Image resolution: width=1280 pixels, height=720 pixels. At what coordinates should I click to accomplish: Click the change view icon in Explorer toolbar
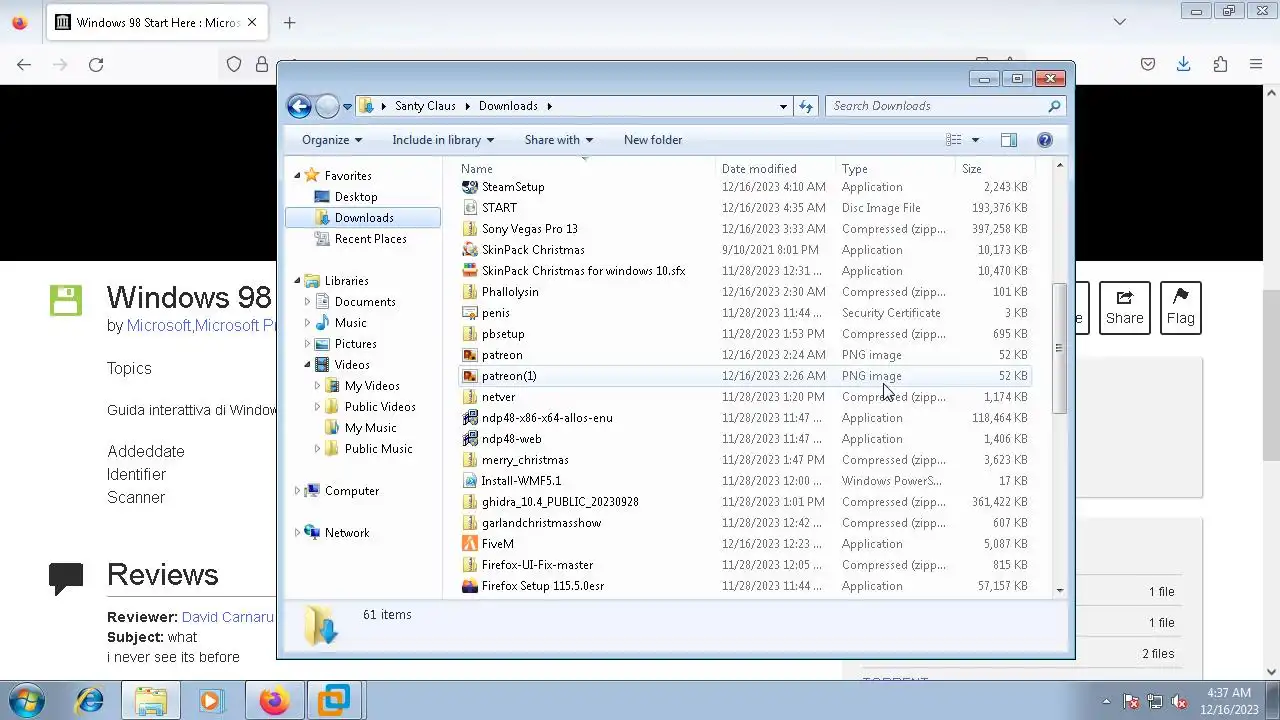click(954, 140)
